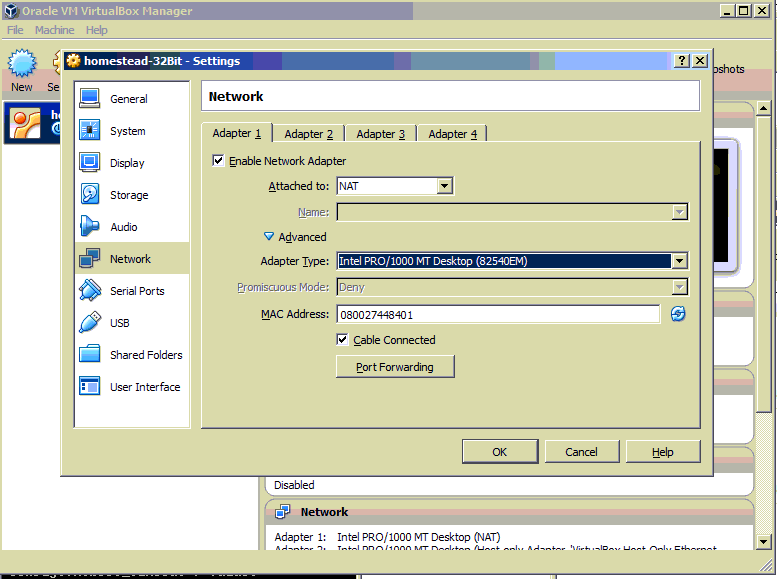The width and height of the screenshot is (777, 579).
Task: Open the Audio settings category icon
Action: click(90, 227)
